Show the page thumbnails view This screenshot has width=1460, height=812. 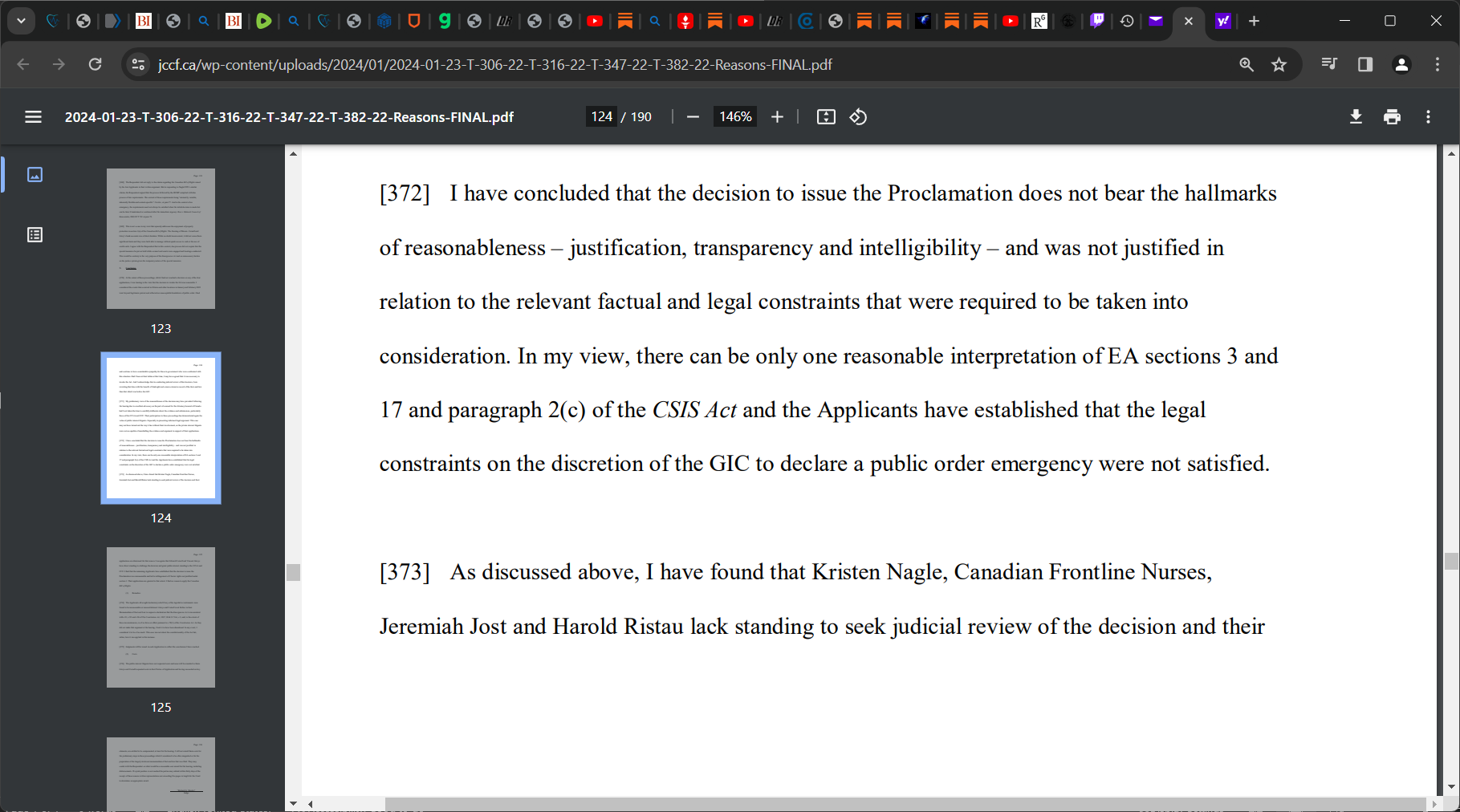point(35,174)
